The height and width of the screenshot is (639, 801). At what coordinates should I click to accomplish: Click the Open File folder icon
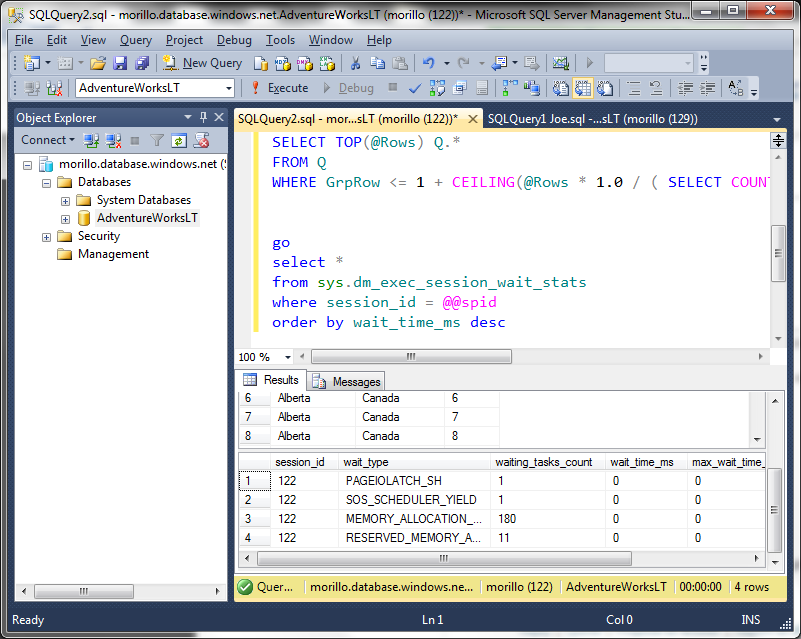point(98,63)
